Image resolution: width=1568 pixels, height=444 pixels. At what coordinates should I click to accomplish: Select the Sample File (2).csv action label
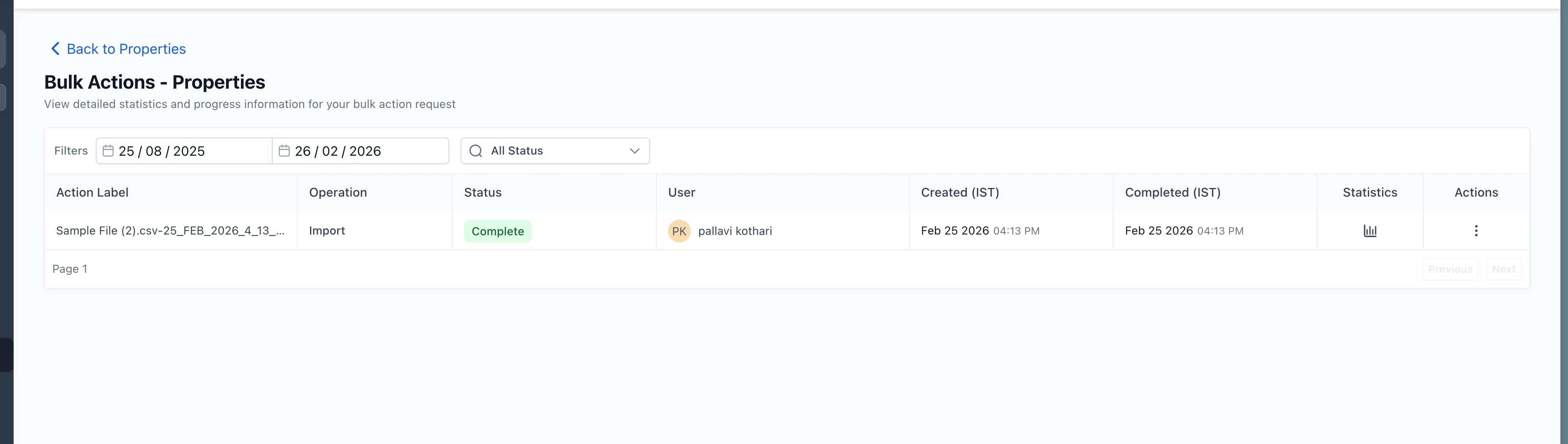(x=170, y=231)
